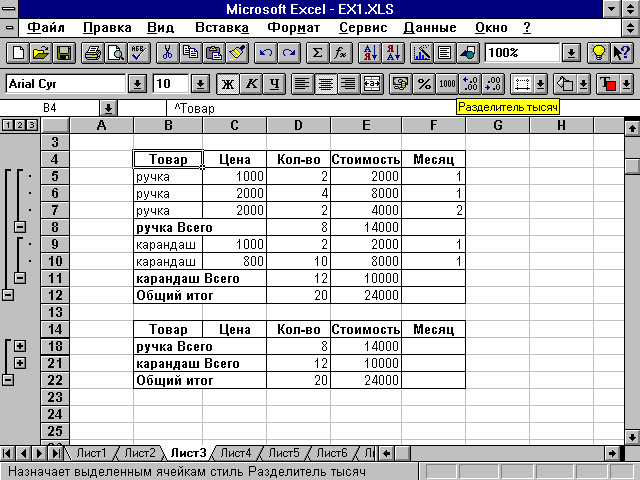Redo the last action with the repeat arrow

pos(289,53)
